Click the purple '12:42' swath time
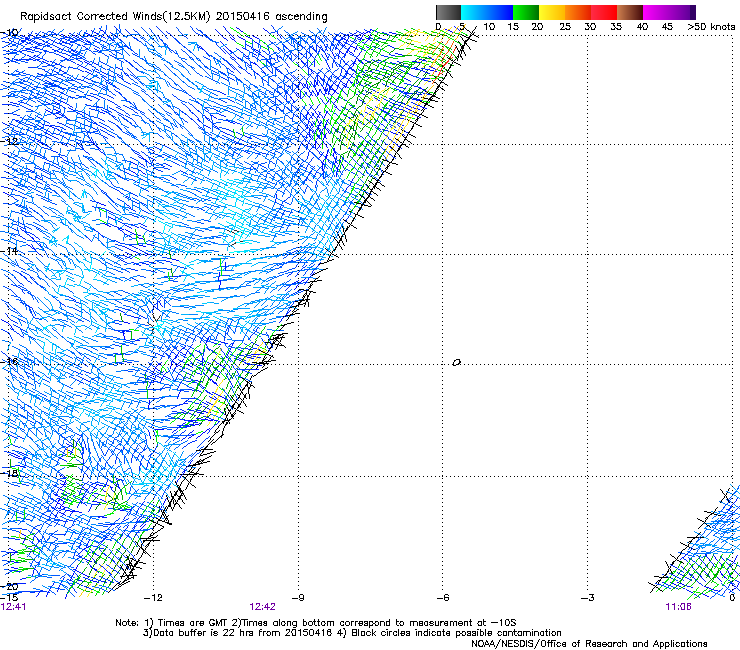This screenshot has width=740, height=650. tap(262, 607)
